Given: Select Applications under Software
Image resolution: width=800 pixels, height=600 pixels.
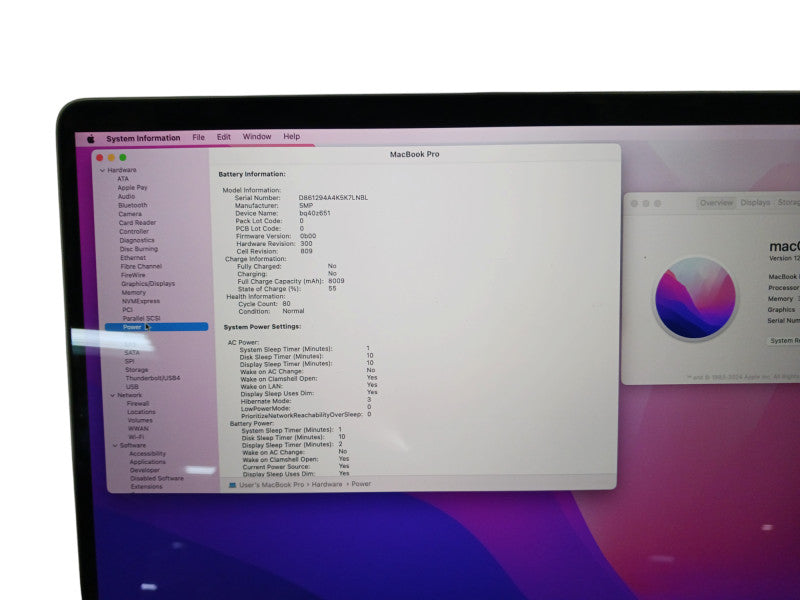Looking at the screenshot, I should pos(147,462).
